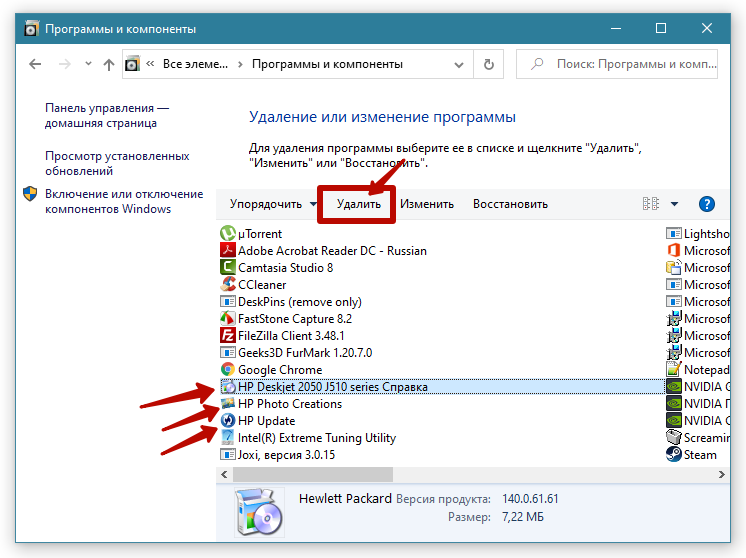
Task: Select Intel(R) Extreme Tuning Utility text
Action: tap(317, 438)
